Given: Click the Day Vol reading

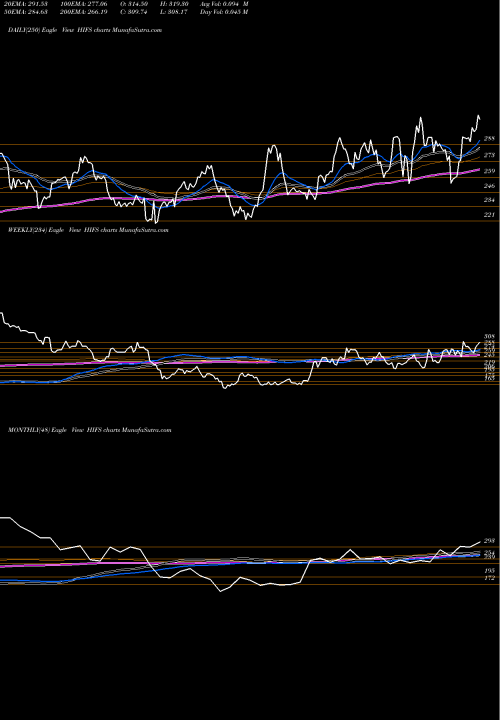Looking at the screenshot, I should click(x=224, y=12).
